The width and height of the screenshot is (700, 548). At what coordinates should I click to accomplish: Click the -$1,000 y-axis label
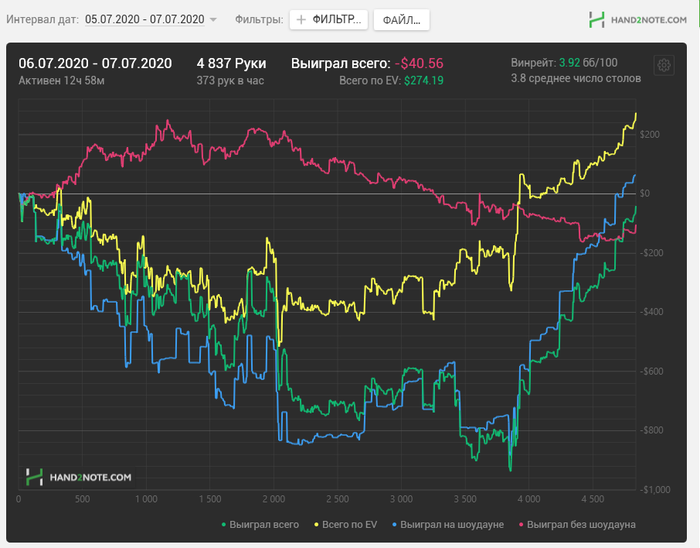pyautogui.click(x=655, y=490)
